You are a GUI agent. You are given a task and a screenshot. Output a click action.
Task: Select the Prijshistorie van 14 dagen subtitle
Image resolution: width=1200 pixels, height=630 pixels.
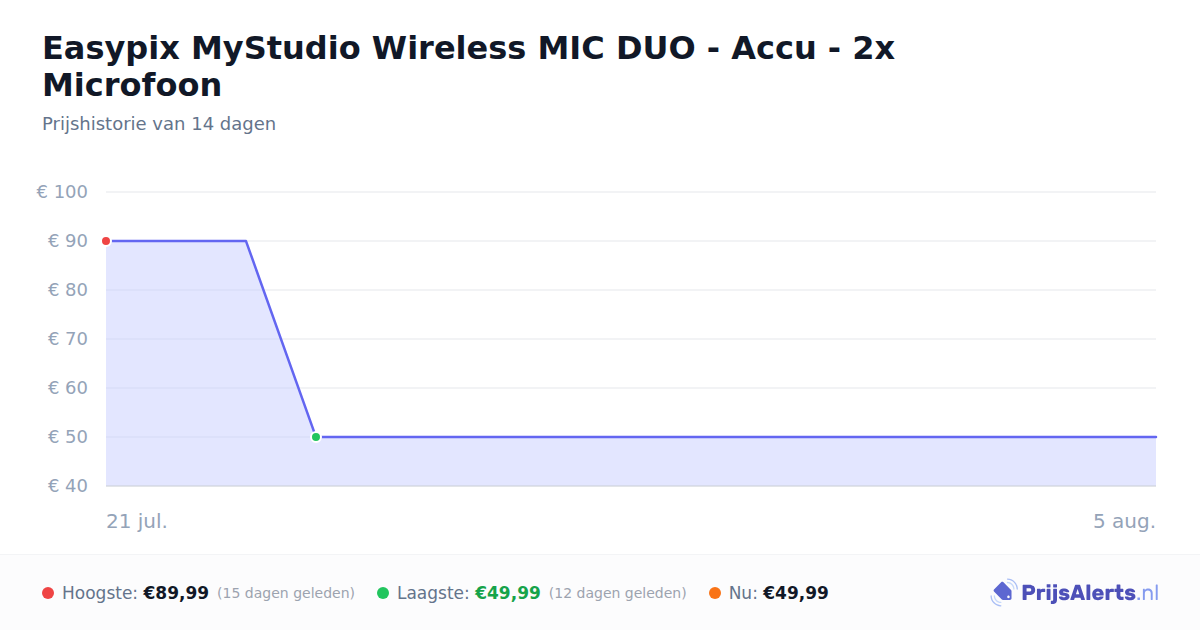click(159, 124)
